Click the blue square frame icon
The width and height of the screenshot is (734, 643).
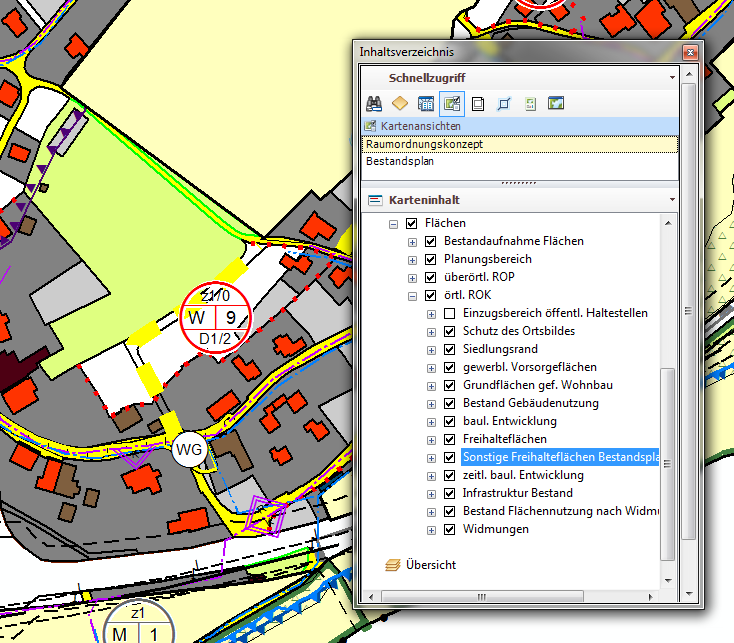(x=504, y=103)
